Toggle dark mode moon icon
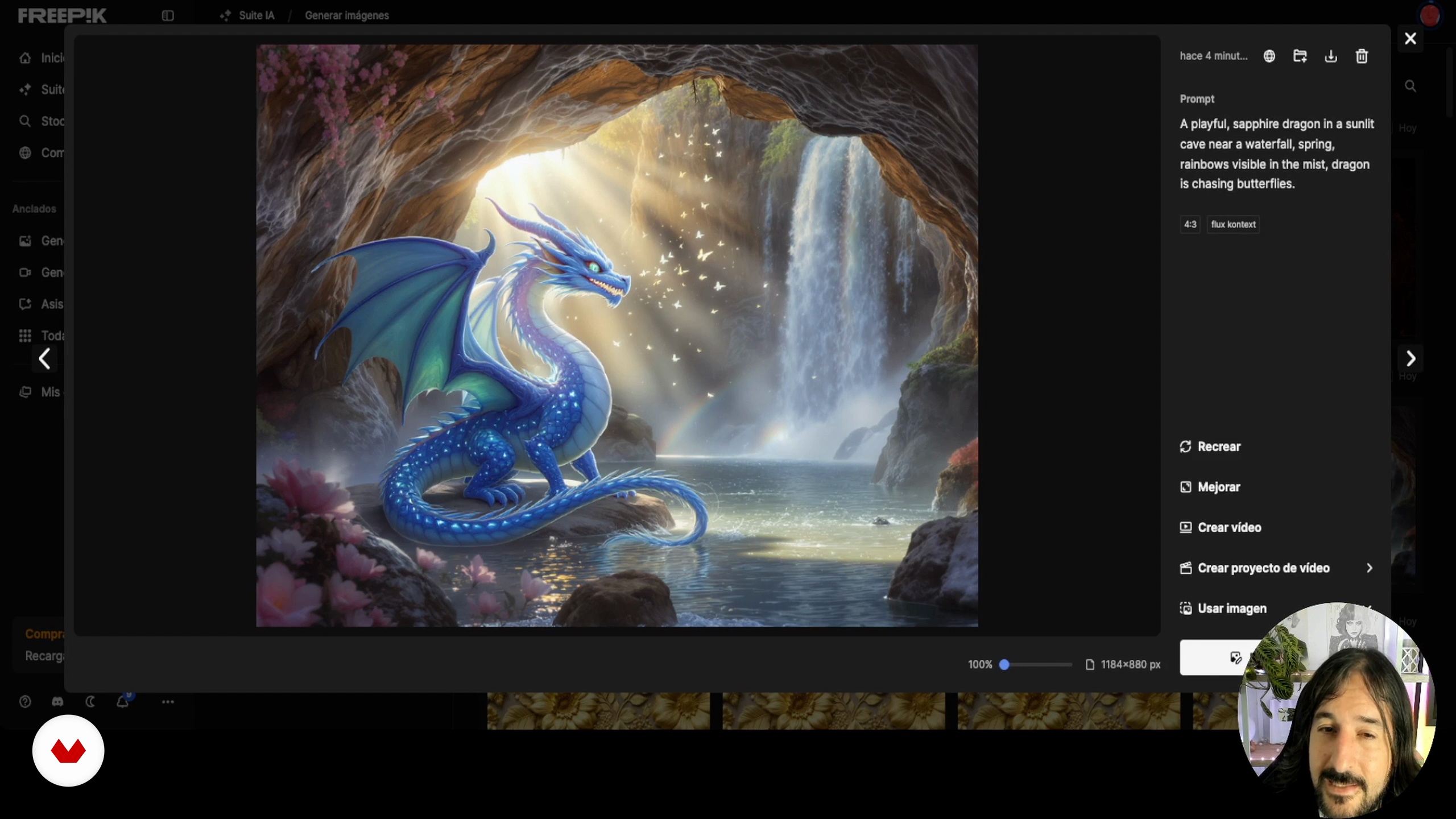Image resolution: width=1456 pixels, height=819 pixels. coord(90,701)
